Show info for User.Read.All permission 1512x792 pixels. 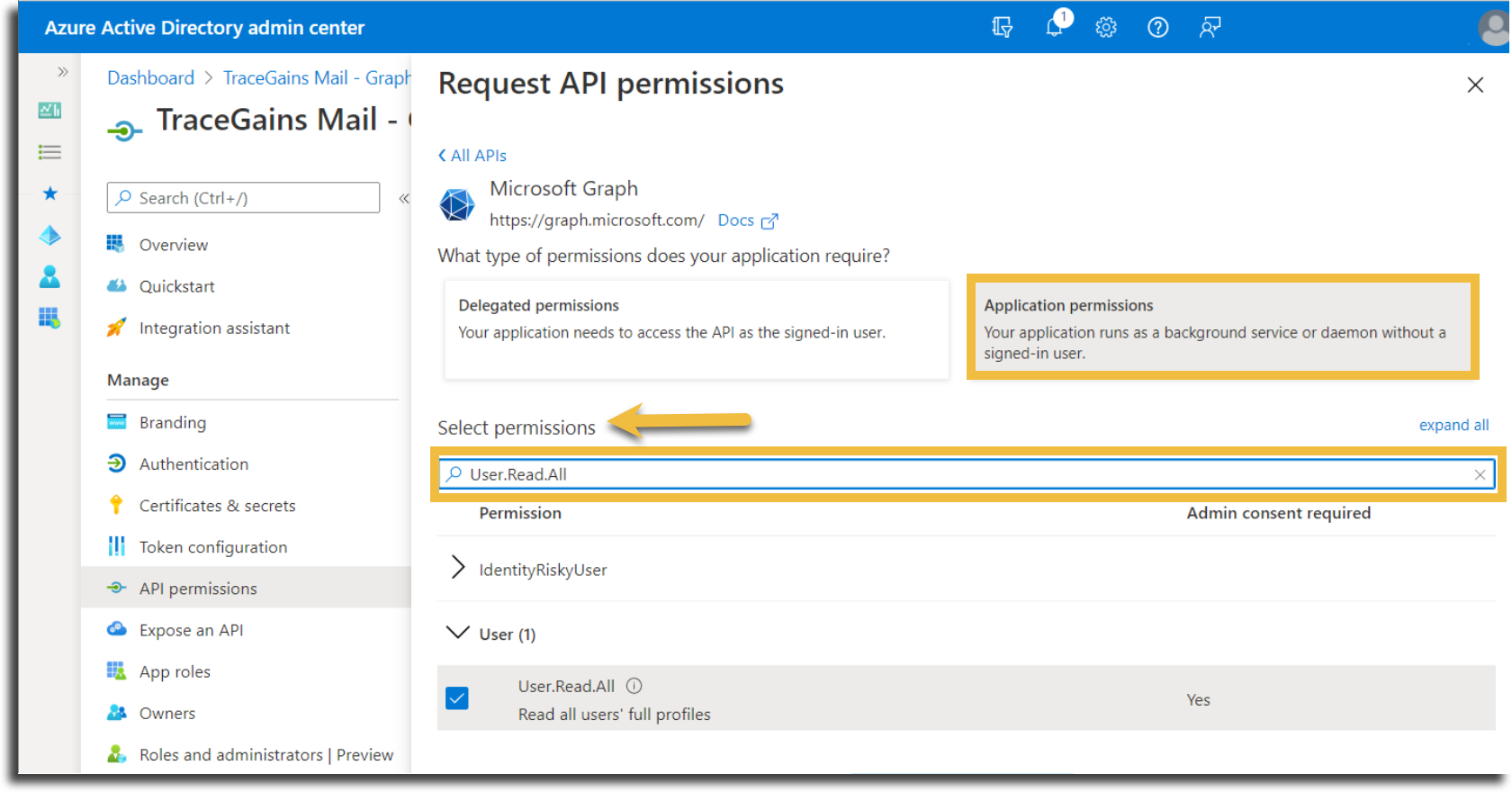pos(634,686)
